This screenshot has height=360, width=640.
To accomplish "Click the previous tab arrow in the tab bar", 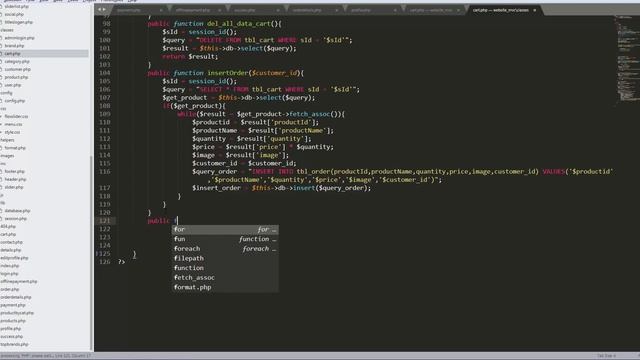I will 100,9.
